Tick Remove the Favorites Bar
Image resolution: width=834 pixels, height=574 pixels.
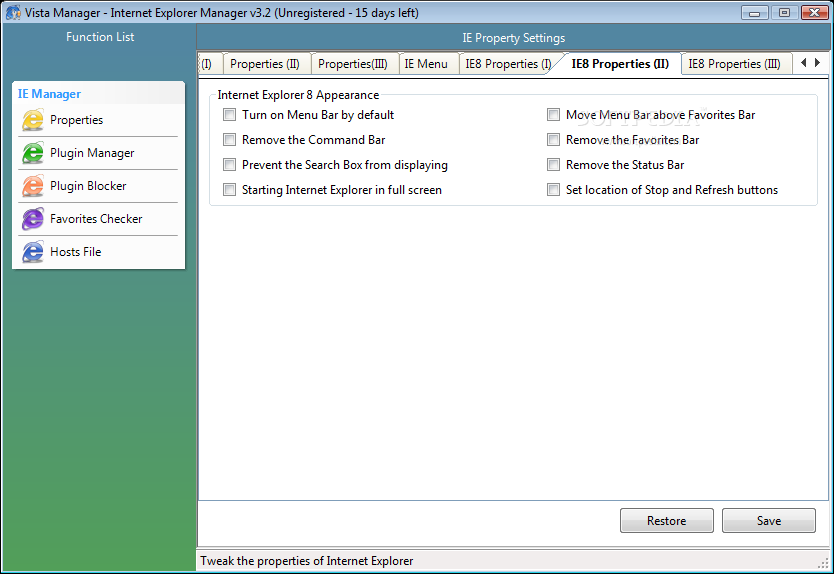click(554, 140)
